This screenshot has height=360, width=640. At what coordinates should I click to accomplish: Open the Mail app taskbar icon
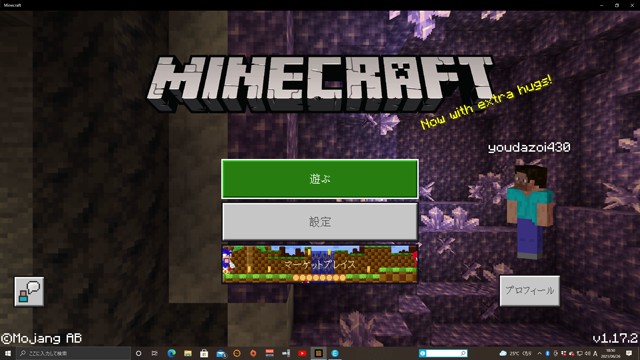[x=221, y=353]
